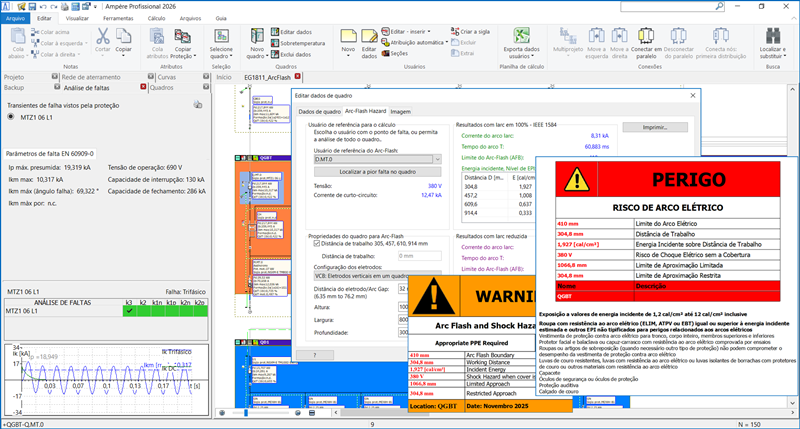Click the Cortar scissors icon
This screenshot has height=429, width=800.
coord(102,38)
